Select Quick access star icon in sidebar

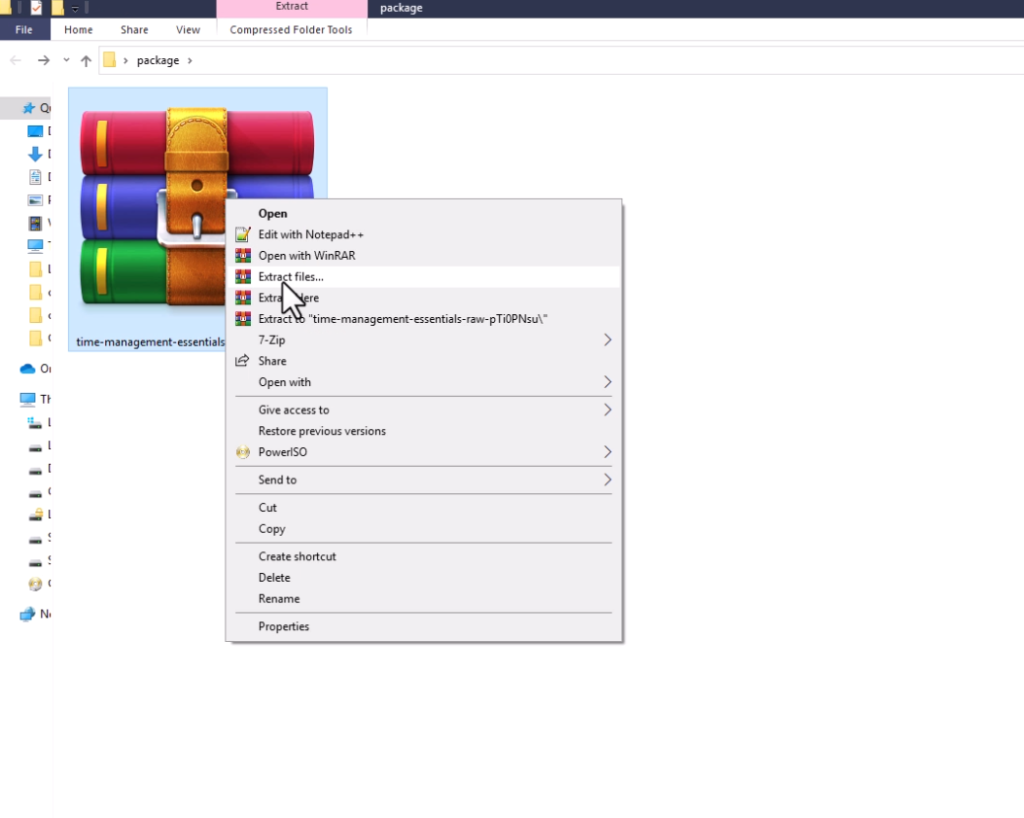point(28,108)
